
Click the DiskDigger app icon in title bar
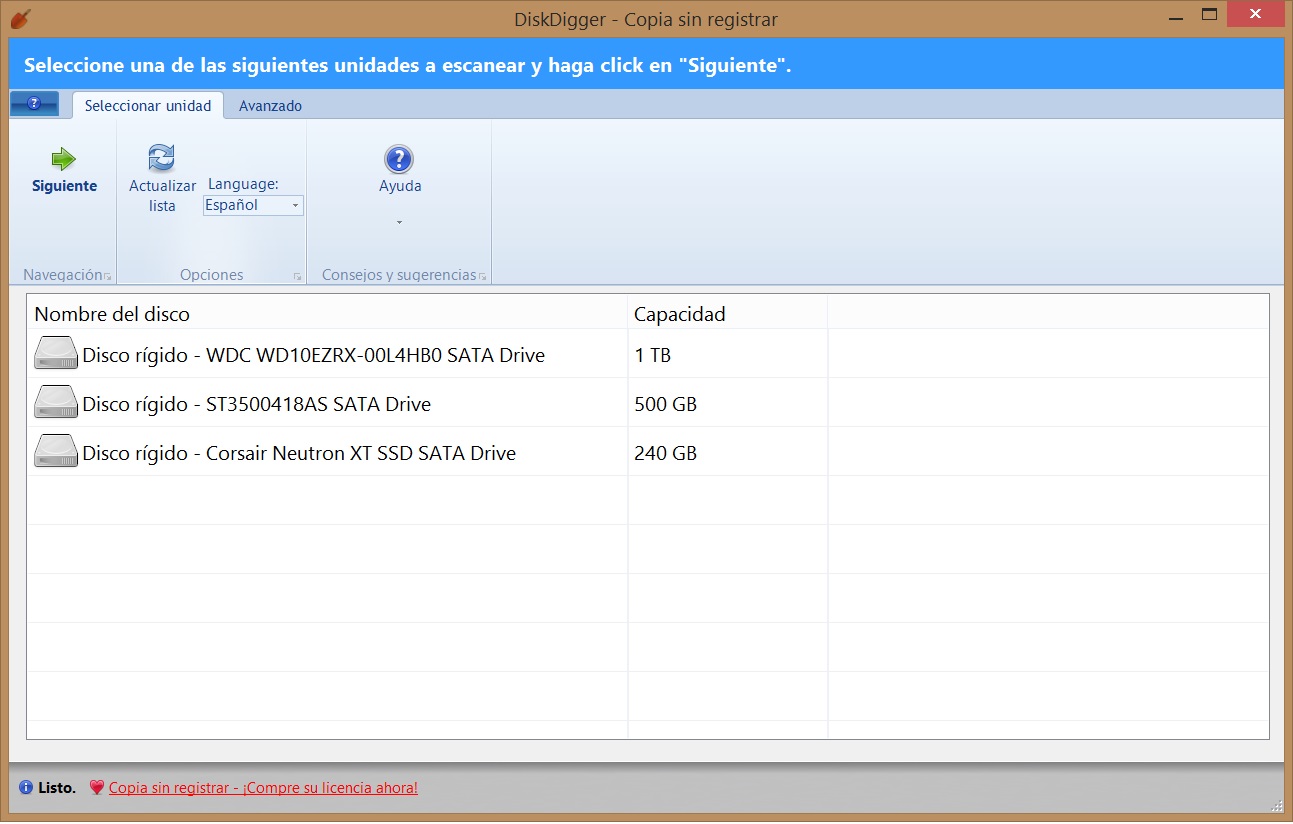tap(20, 18)
